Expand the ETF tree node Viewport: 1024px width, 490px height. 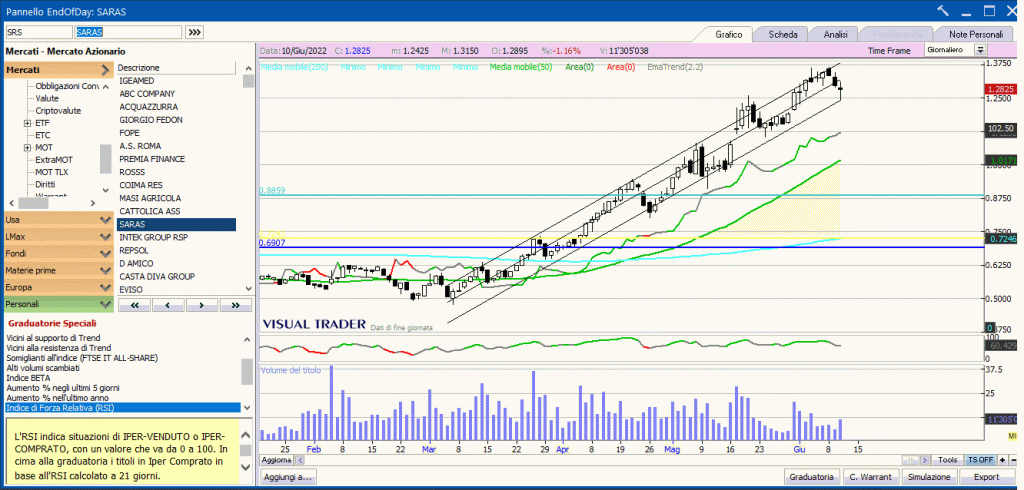pos(27,123)
